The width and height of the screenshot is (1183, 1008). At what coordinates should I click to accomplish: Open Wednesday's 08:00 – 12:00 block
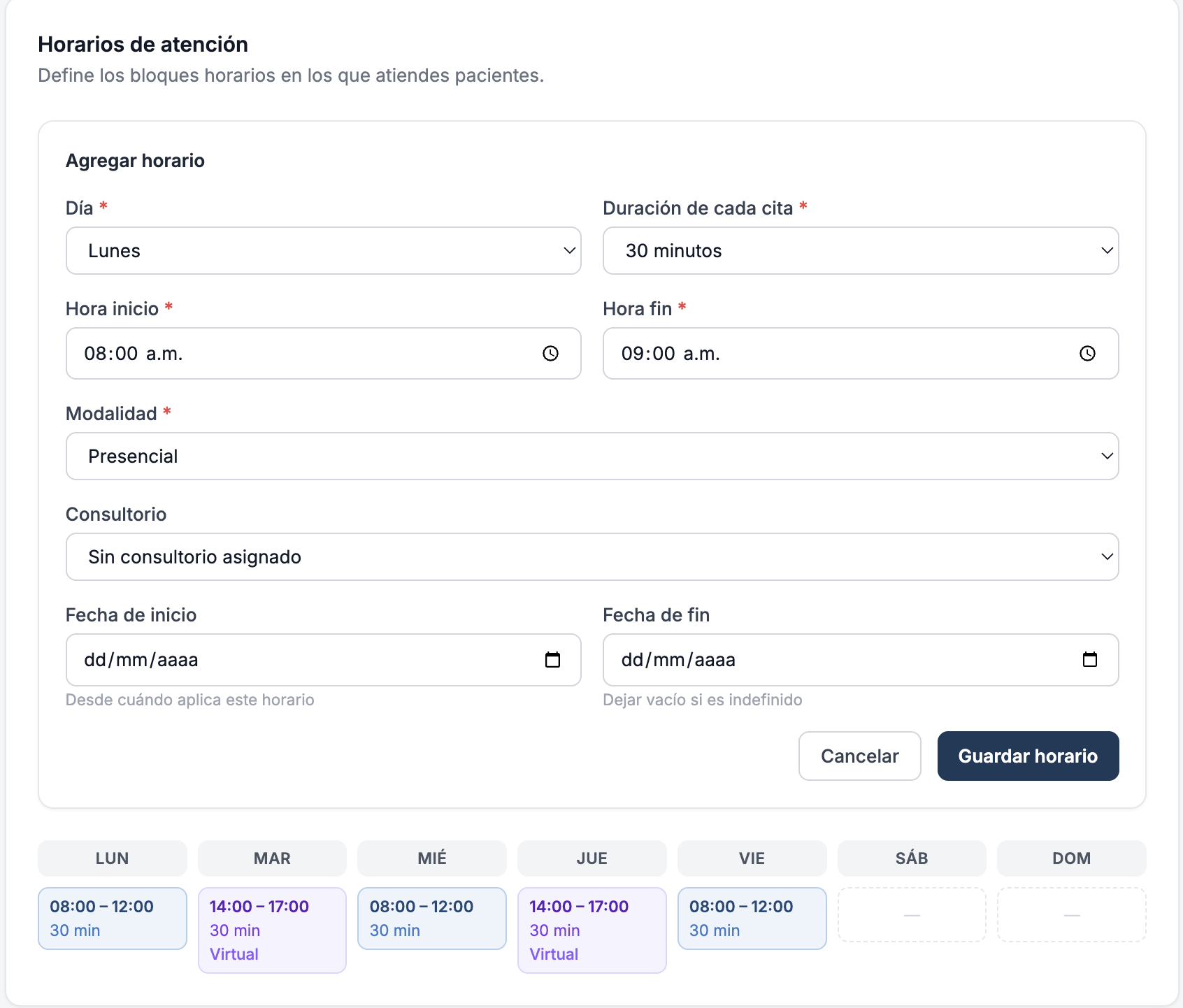tap(431, 918)
